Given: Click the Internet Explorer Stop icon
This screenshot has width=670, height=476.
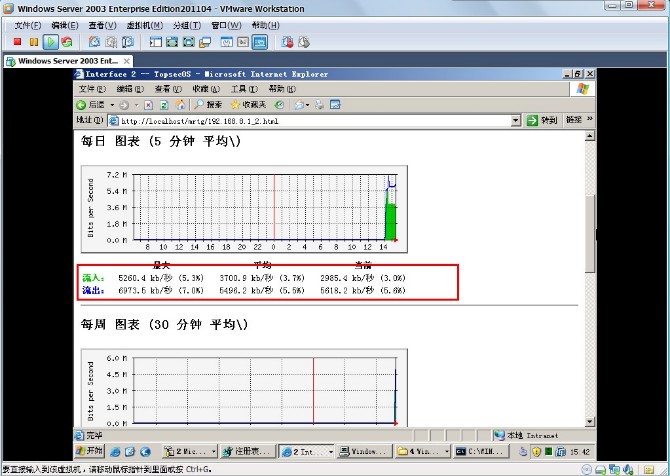Looking at the screenshot, I should click(x=149, y=104).
